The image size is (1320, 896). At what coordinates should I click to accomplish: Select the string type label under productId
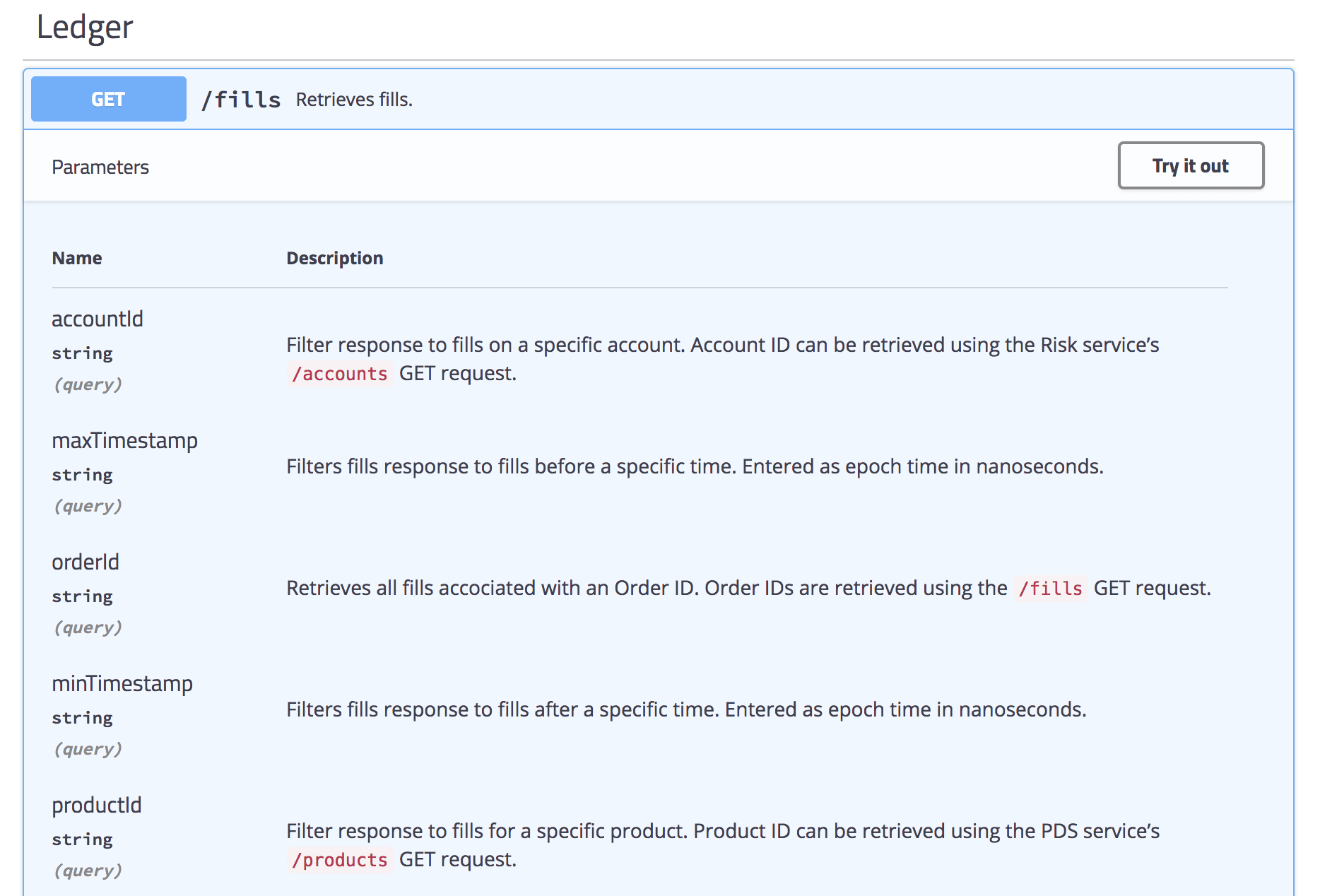(82, 839)
